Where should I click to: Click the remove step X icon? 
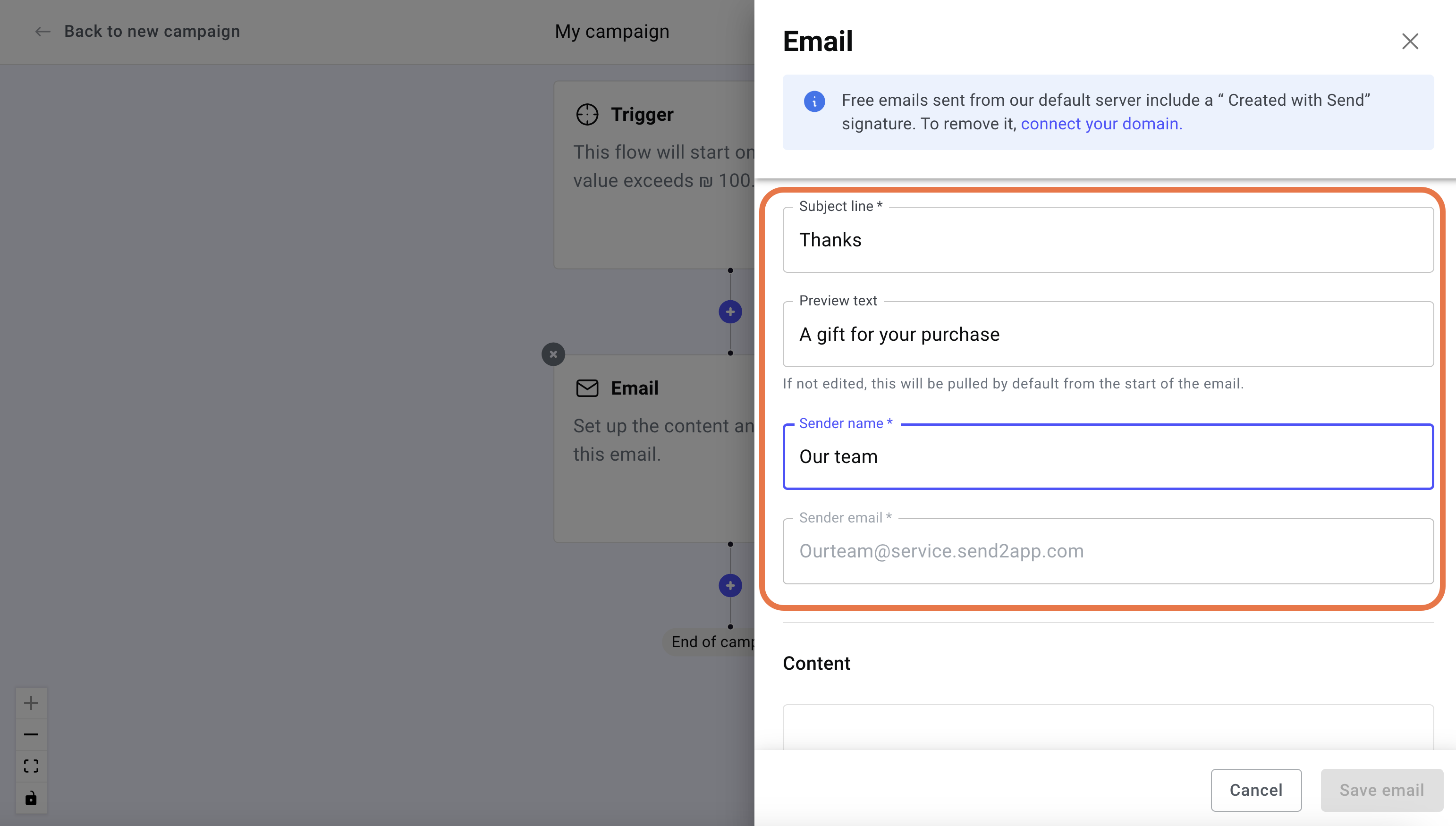point(553,353)
